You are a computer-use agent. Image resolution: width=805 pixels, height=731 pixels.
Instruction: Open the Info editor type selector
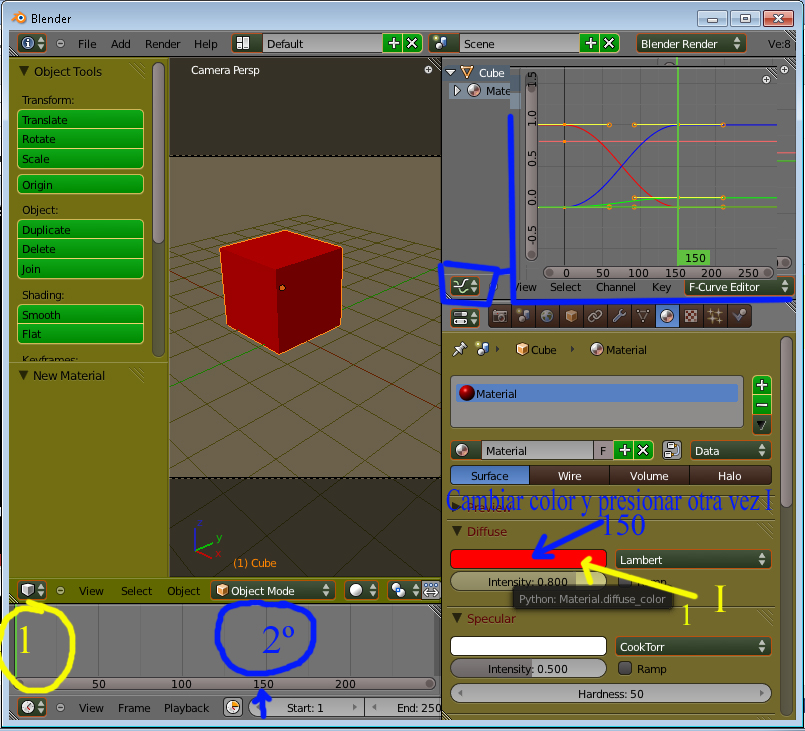click(x=32, y=43)
